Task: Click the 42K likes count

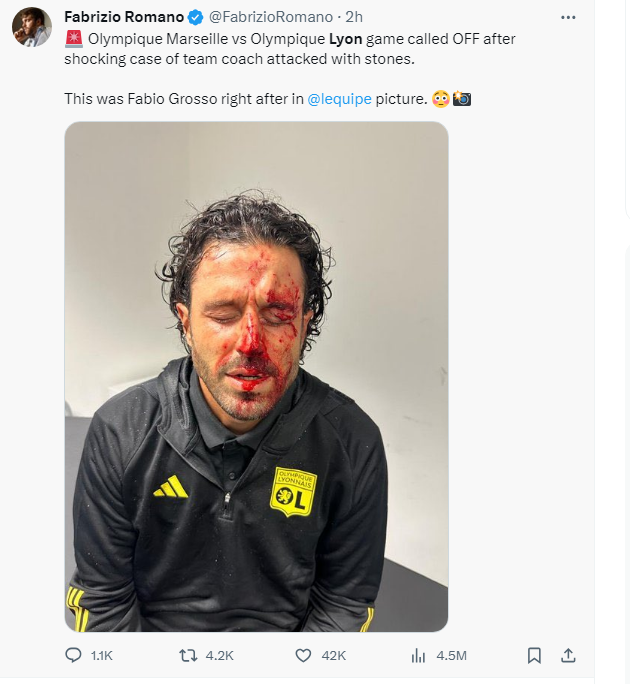Action: tap(334, 656)
